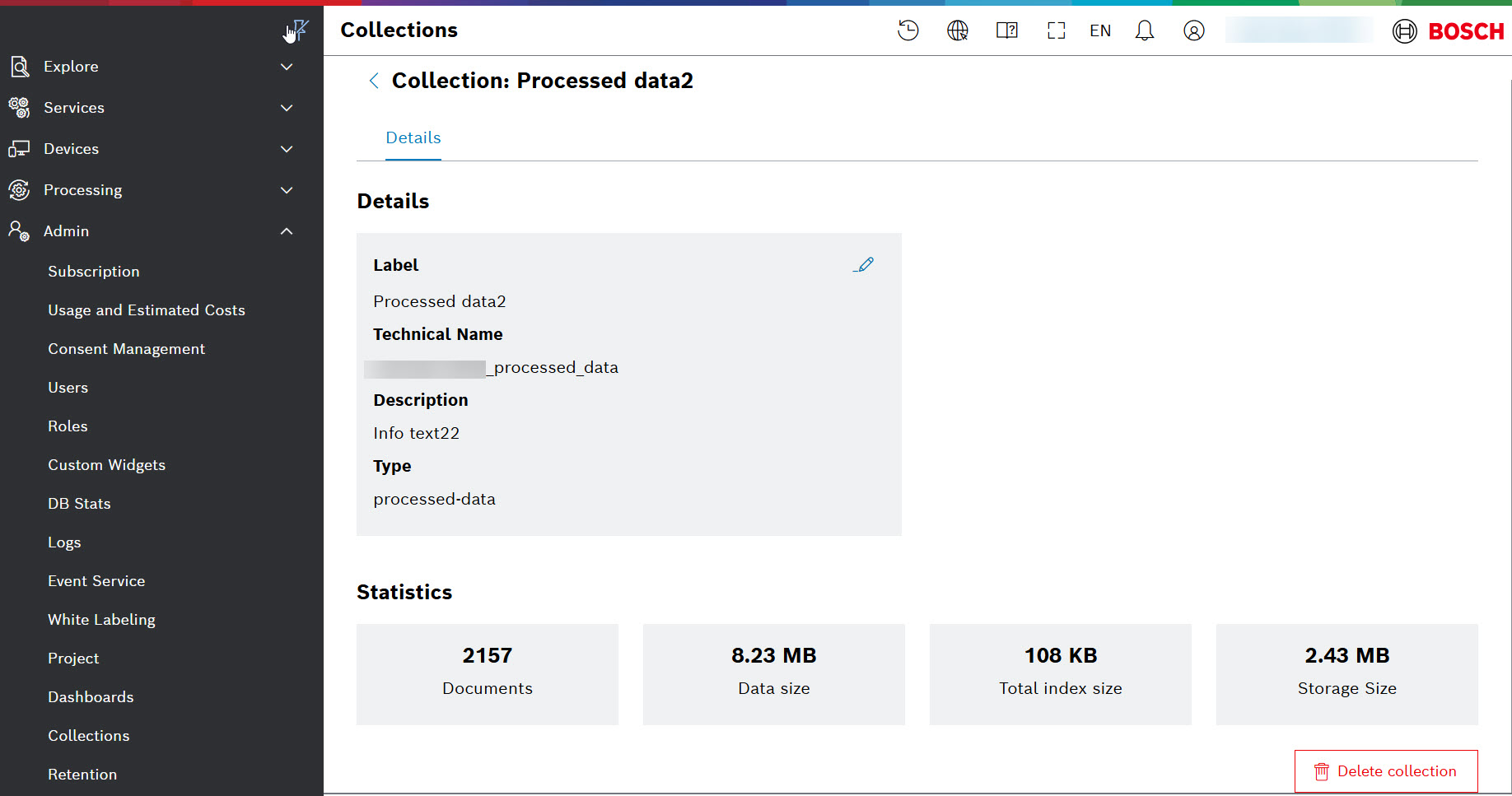The width and height of the screenshot is (1512, 796).
Task: Open Usage and Estimated Costs page
Action: pos(147,310)
